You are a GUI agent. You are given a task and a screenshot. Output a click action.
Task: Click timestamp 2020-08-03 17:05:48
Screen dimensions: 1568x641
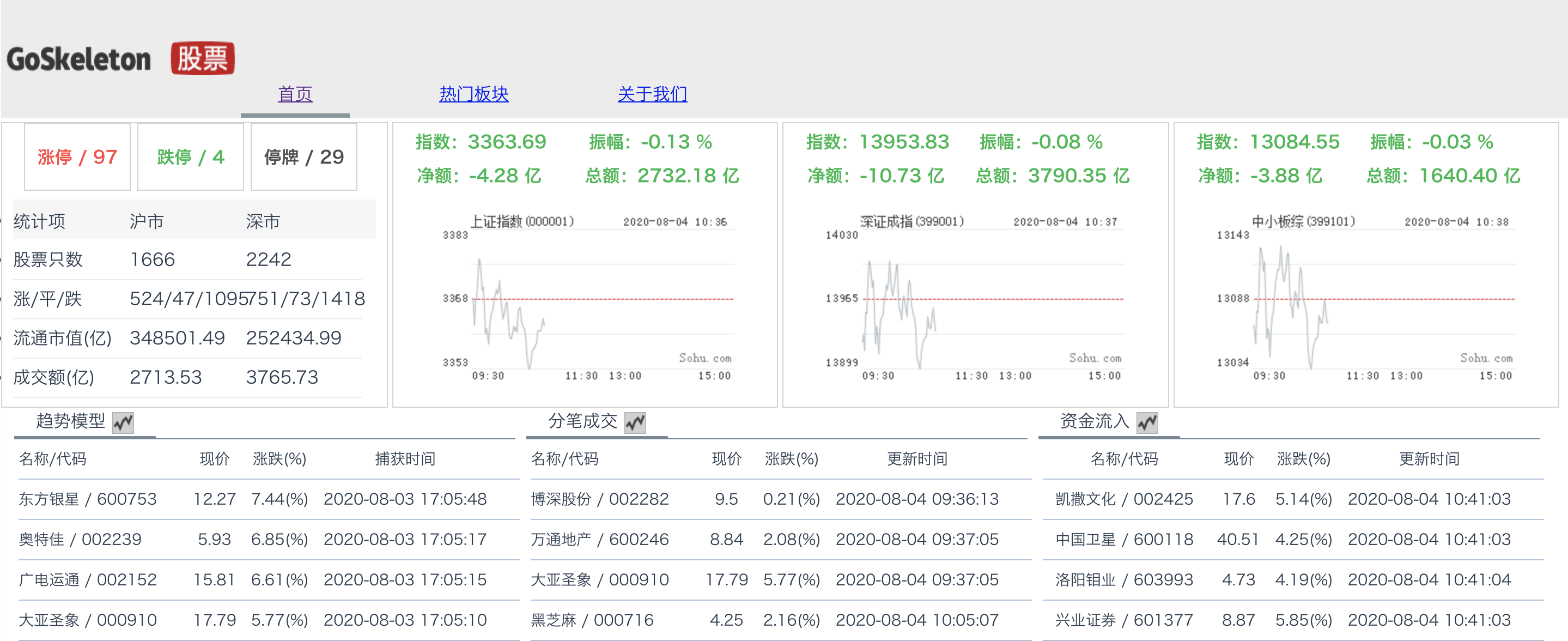(x=405, y=499)
